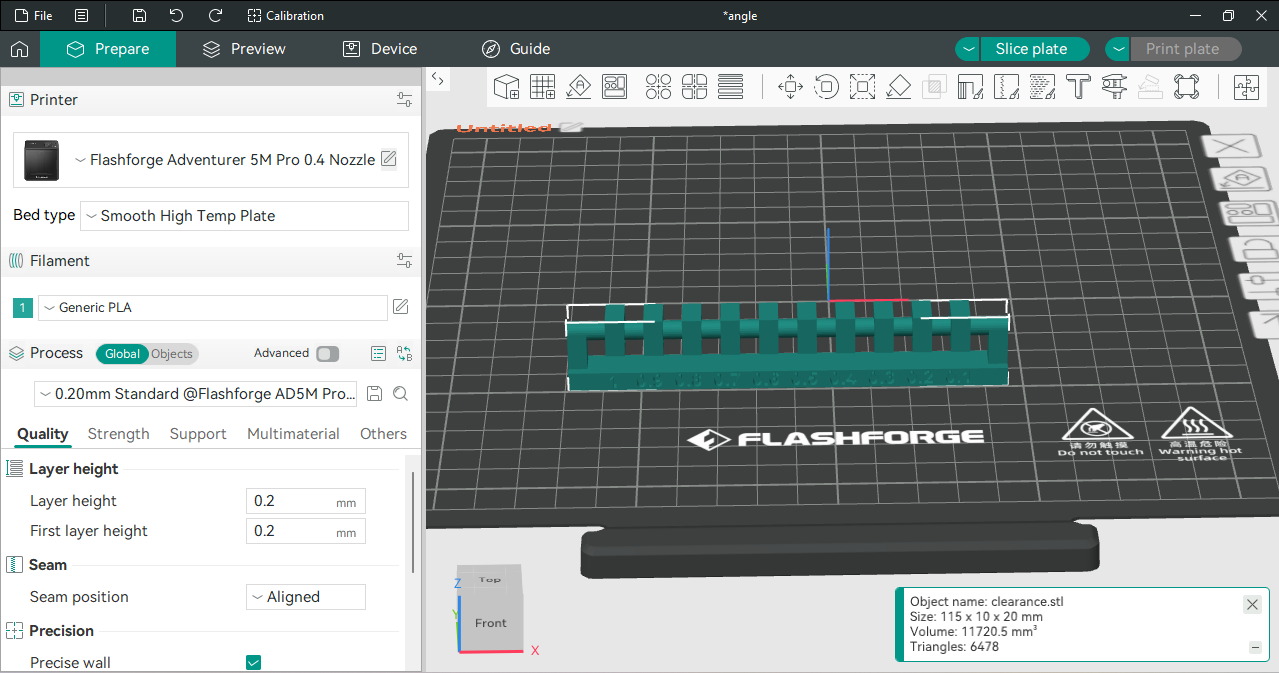The image size is (1279, 673).
Task: Select the Rotate tool
Action: click(x=826, y=87)
